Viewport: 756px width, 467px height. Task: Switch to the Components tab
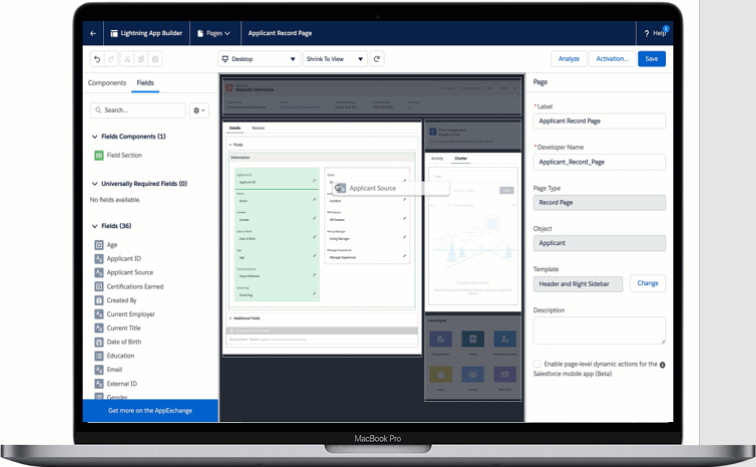[107, 83]
